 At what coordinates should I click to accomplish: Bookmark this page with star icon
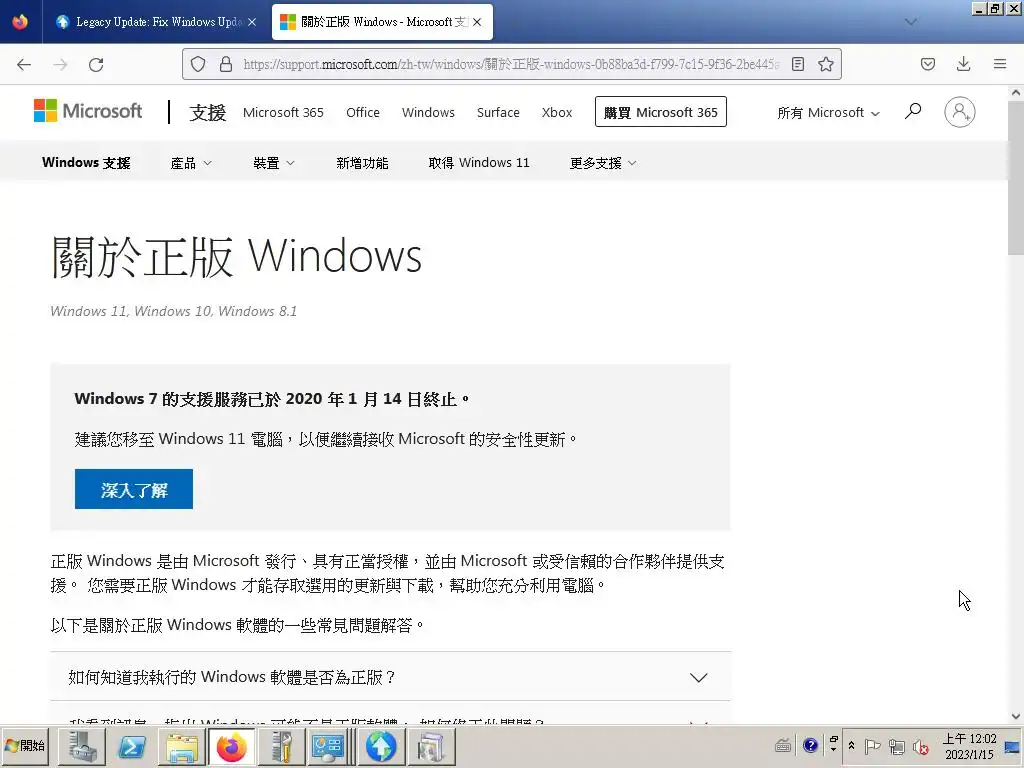[825, 64]
